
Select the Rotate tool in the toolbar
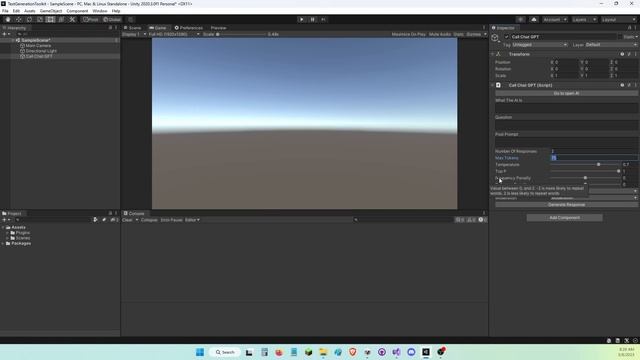(x=29, y=20)
